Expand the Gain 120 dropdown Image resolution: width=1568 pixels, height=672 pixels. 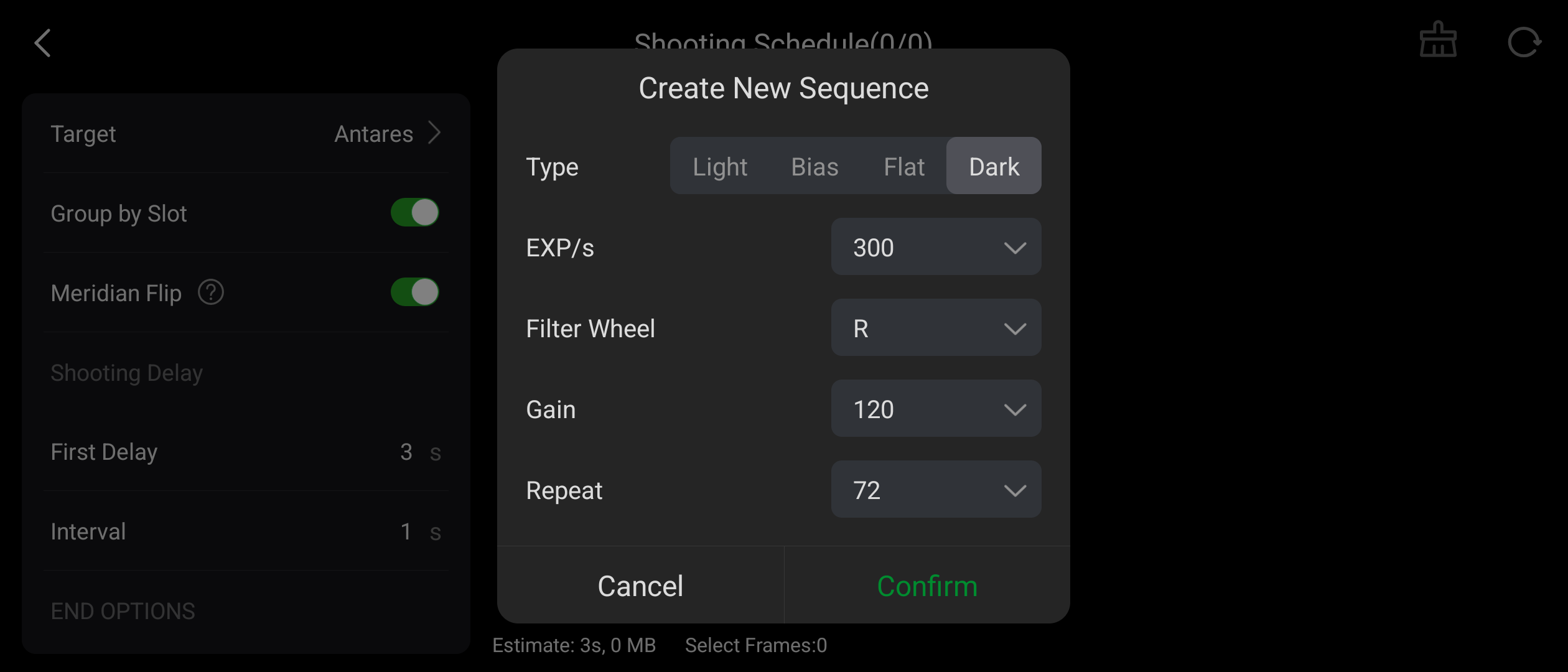pos(936,409)
